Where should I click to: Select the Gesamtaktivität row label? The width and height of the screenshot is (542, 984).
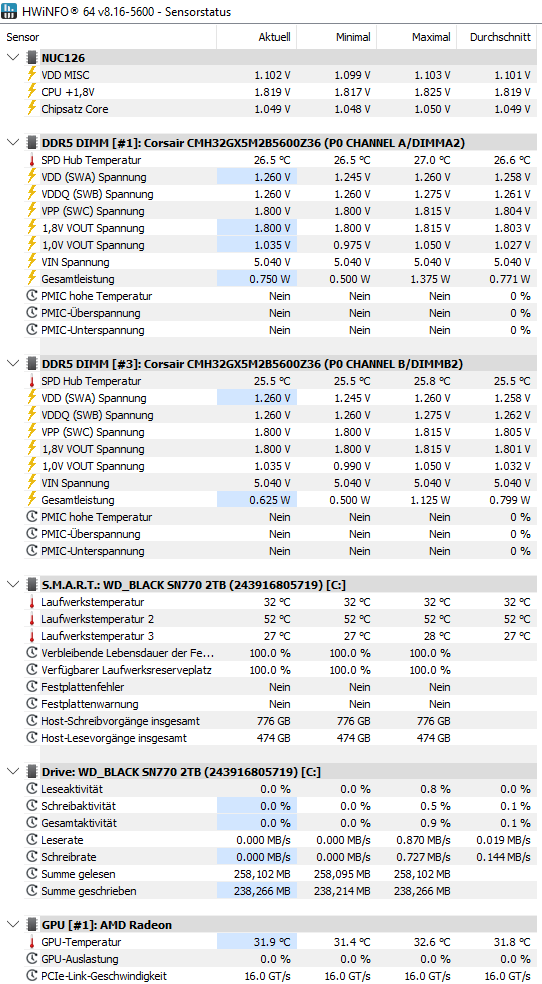point(79,822)
